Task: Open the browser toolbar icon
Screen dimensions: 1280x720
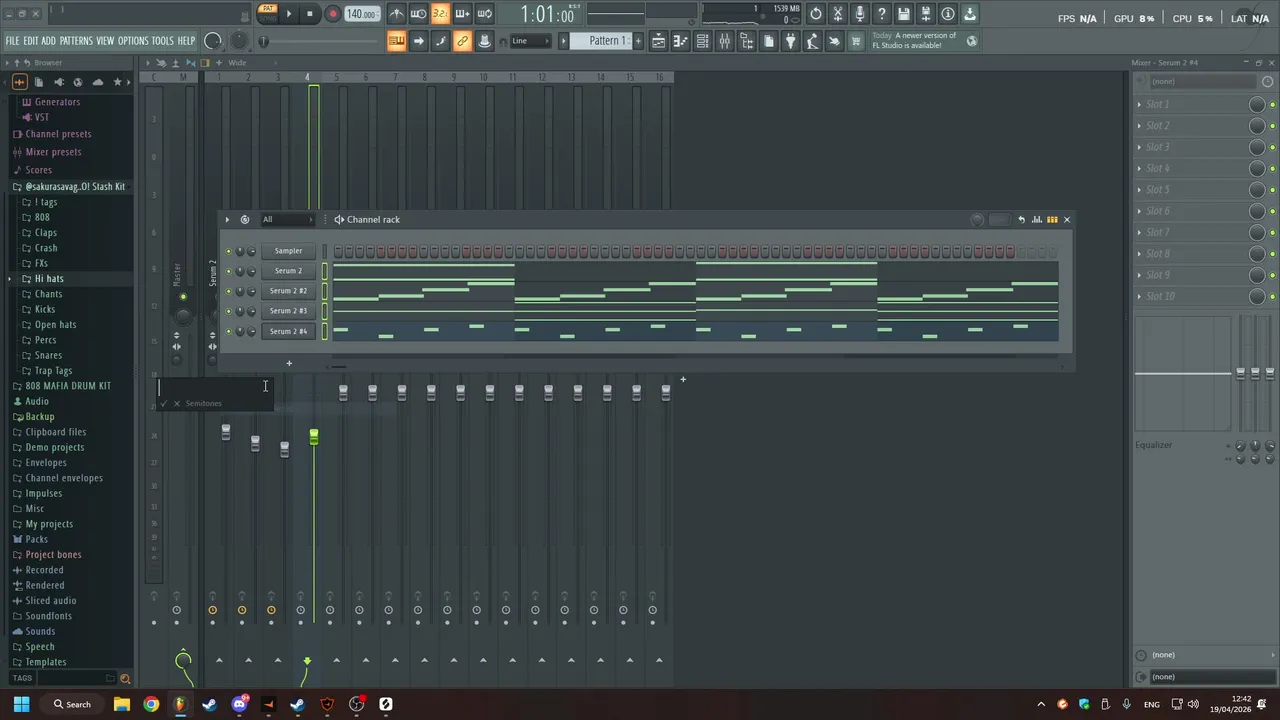Action: (747, 41)
